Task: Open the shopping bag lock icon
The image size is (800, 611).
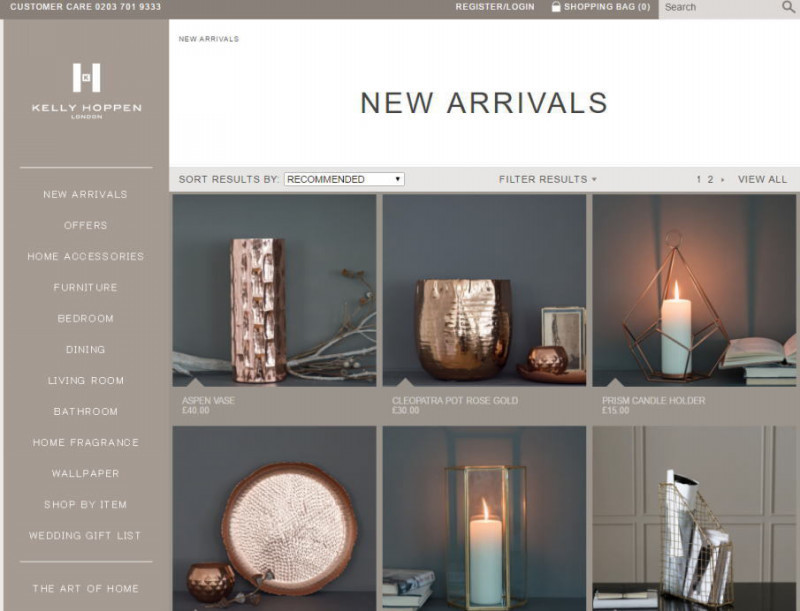Action: point(556,7)
